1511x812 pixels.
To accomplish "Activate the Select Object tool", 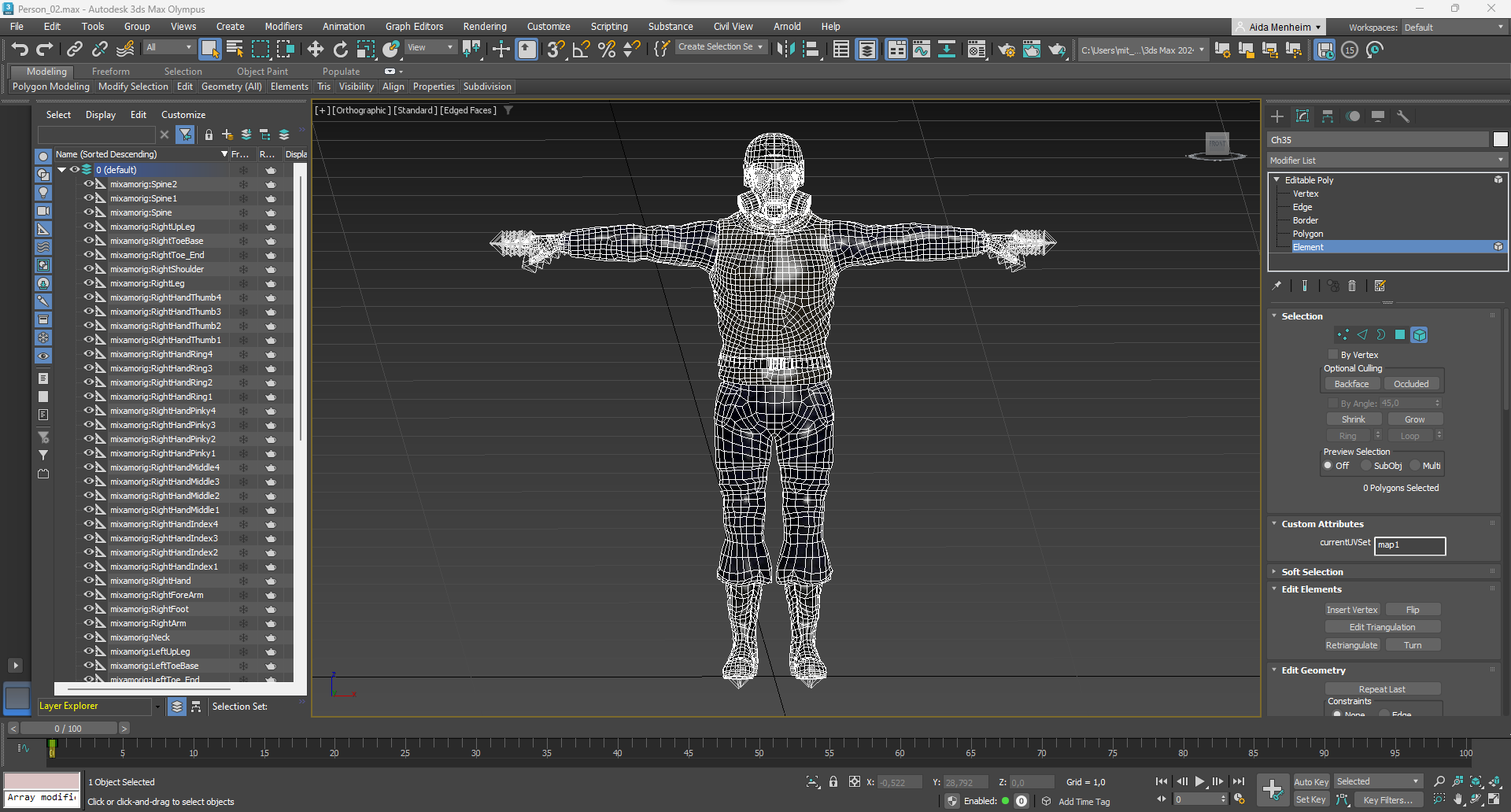I will pyautogui.click(x=209, y=50).
